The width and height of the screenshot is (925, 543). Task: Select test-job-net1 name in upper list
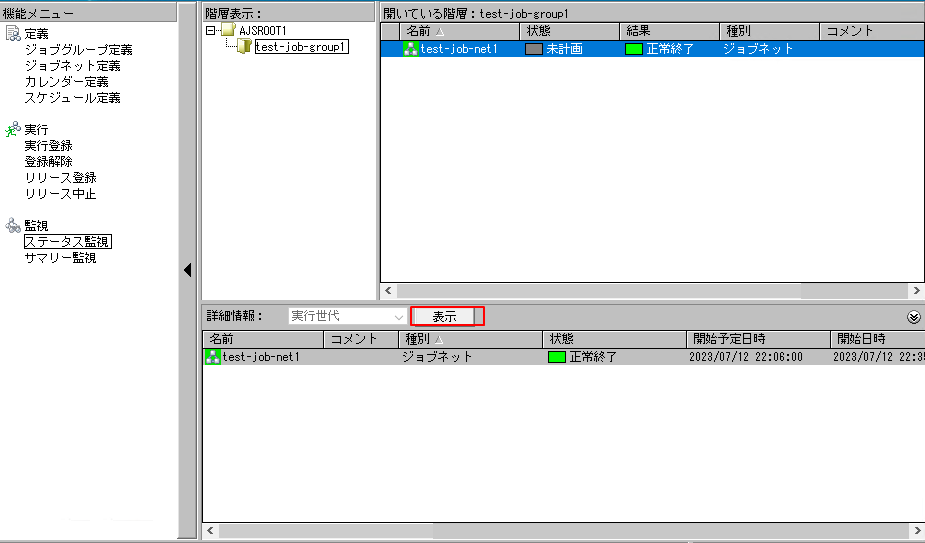point(459,49)
